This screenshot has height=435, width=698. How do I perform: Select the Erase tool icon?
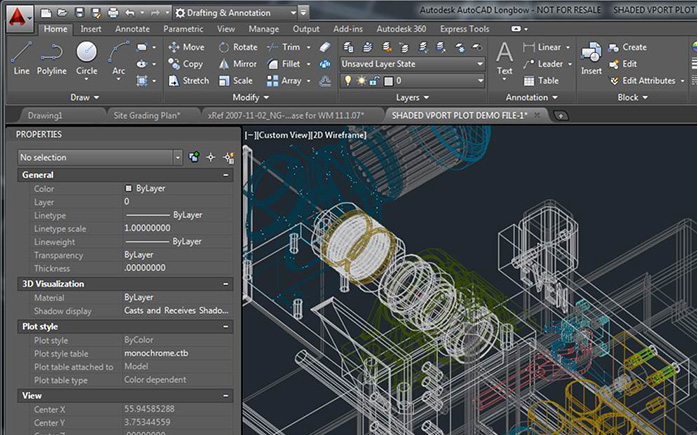[325, 47]
